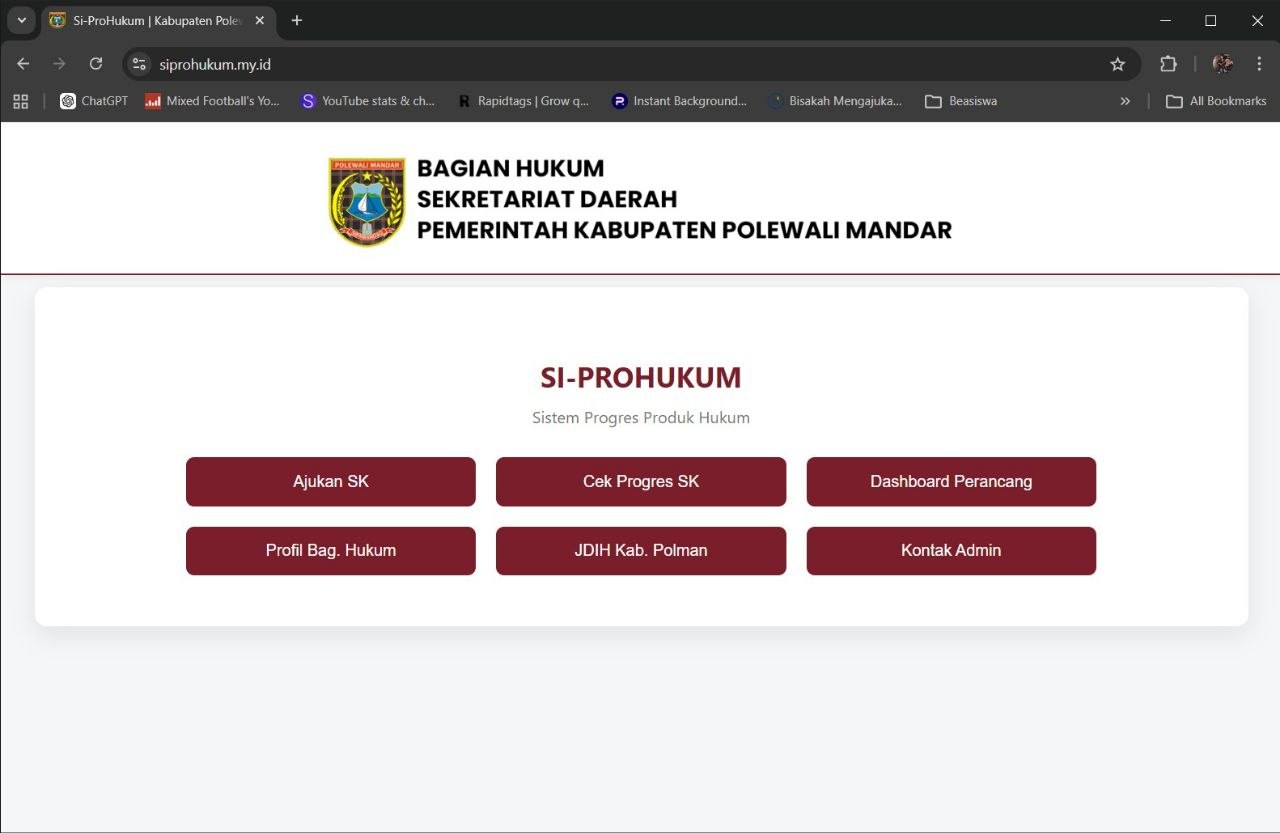Screen dimensions: 1280x833
Task: Open the three-dot Chrome menu
Action: pos(1259,63)
